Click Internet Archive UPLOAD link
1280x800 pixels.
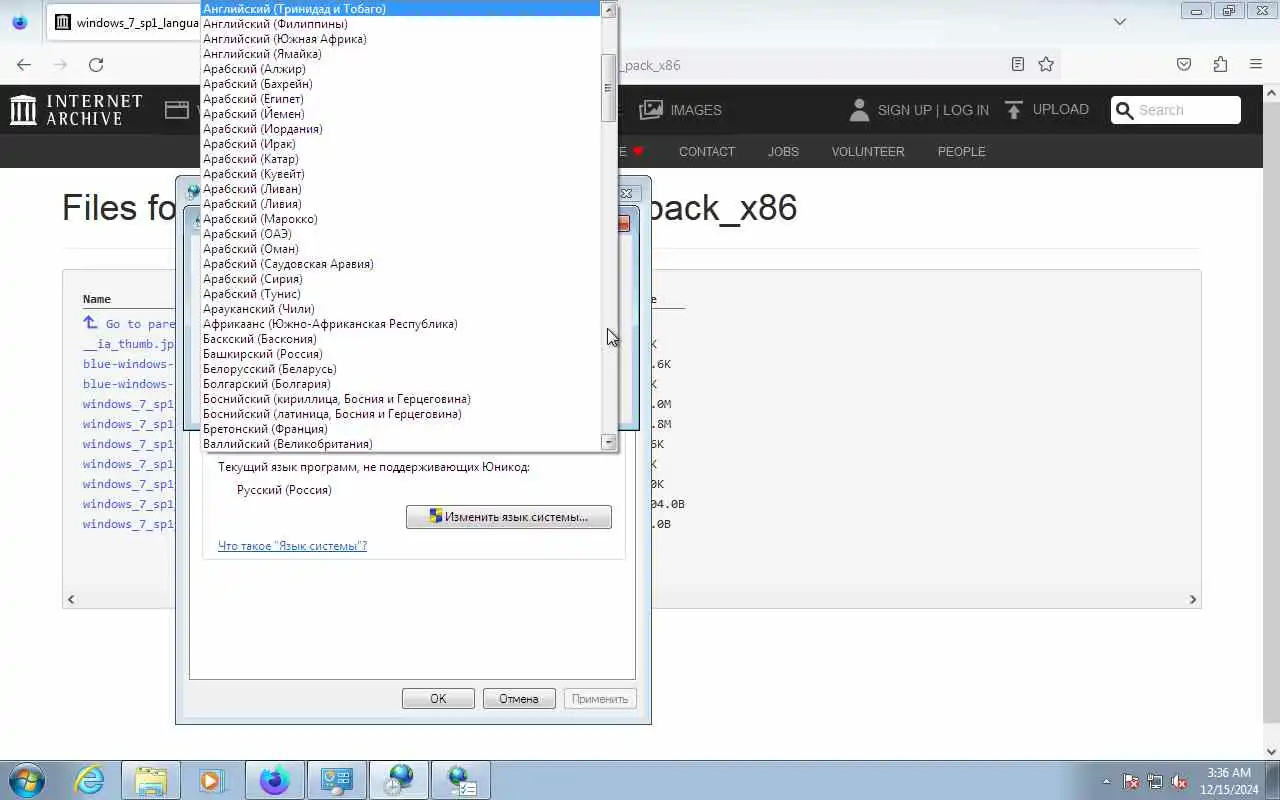tap(1047, 110)
